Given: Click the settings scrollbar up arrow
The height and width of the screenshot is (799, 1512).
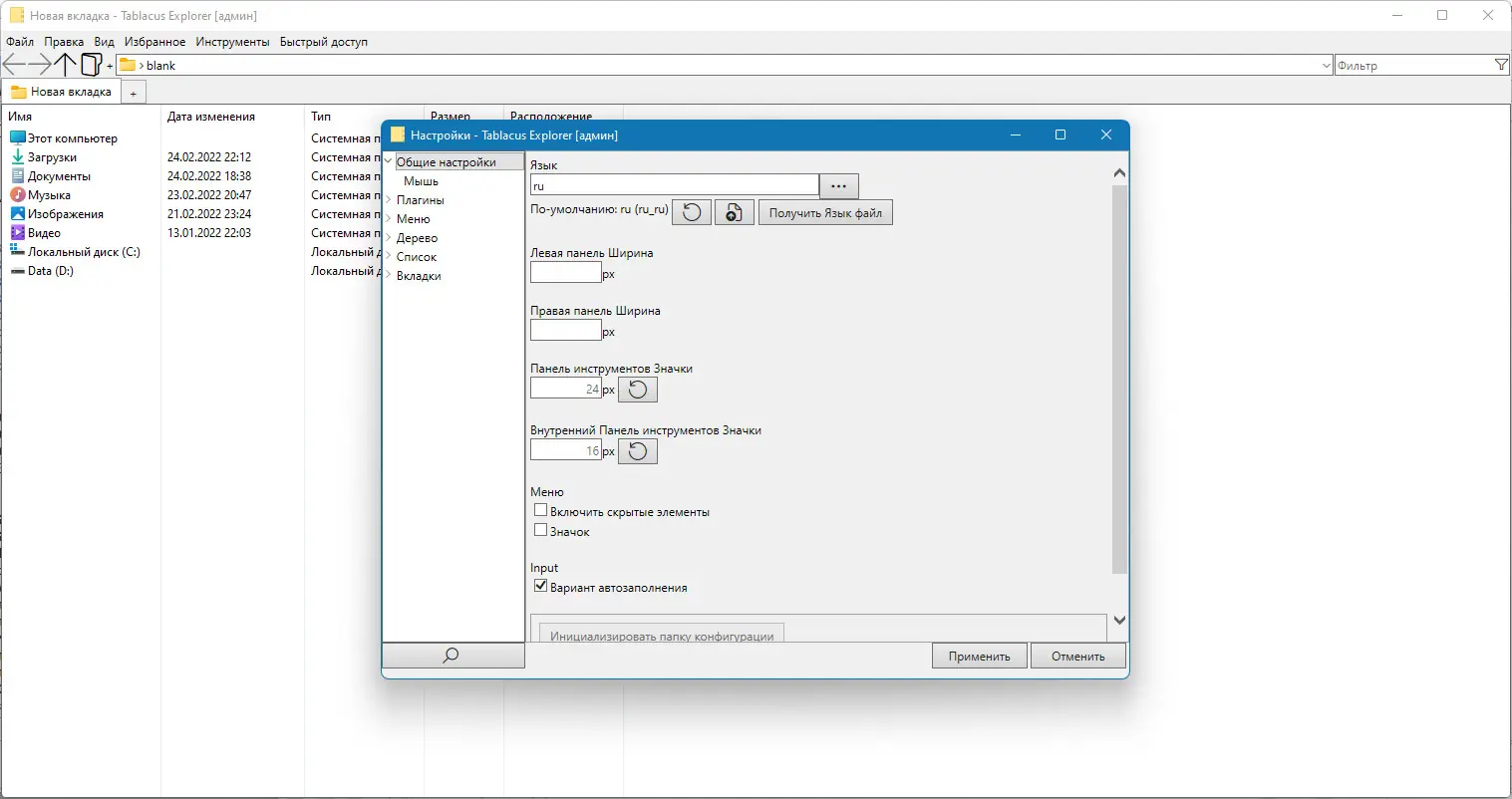Looking at the screenshot, I should click(x=1119, y=173).
